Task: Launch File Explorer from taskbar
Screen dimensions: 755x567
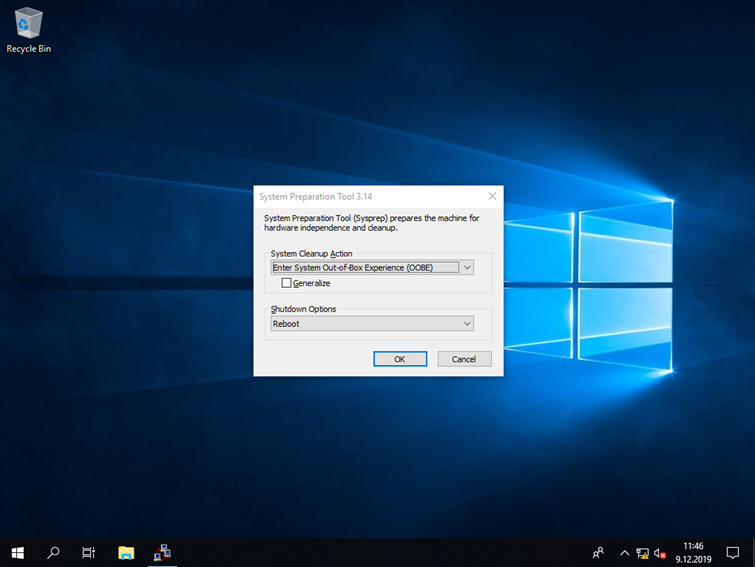Action: pyautogui.click(x=126, y=553)
